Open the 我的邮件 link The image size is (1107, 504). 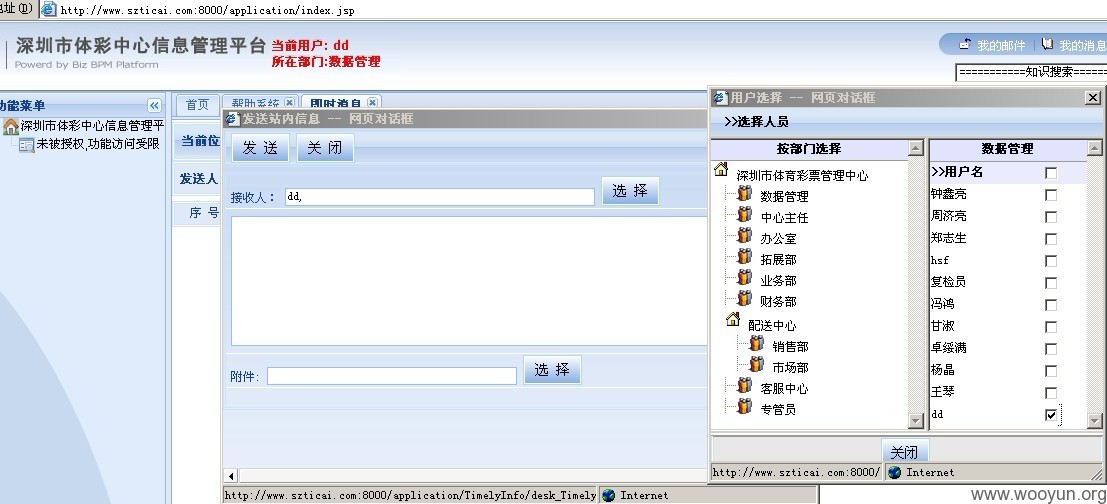click(1001, 45)
